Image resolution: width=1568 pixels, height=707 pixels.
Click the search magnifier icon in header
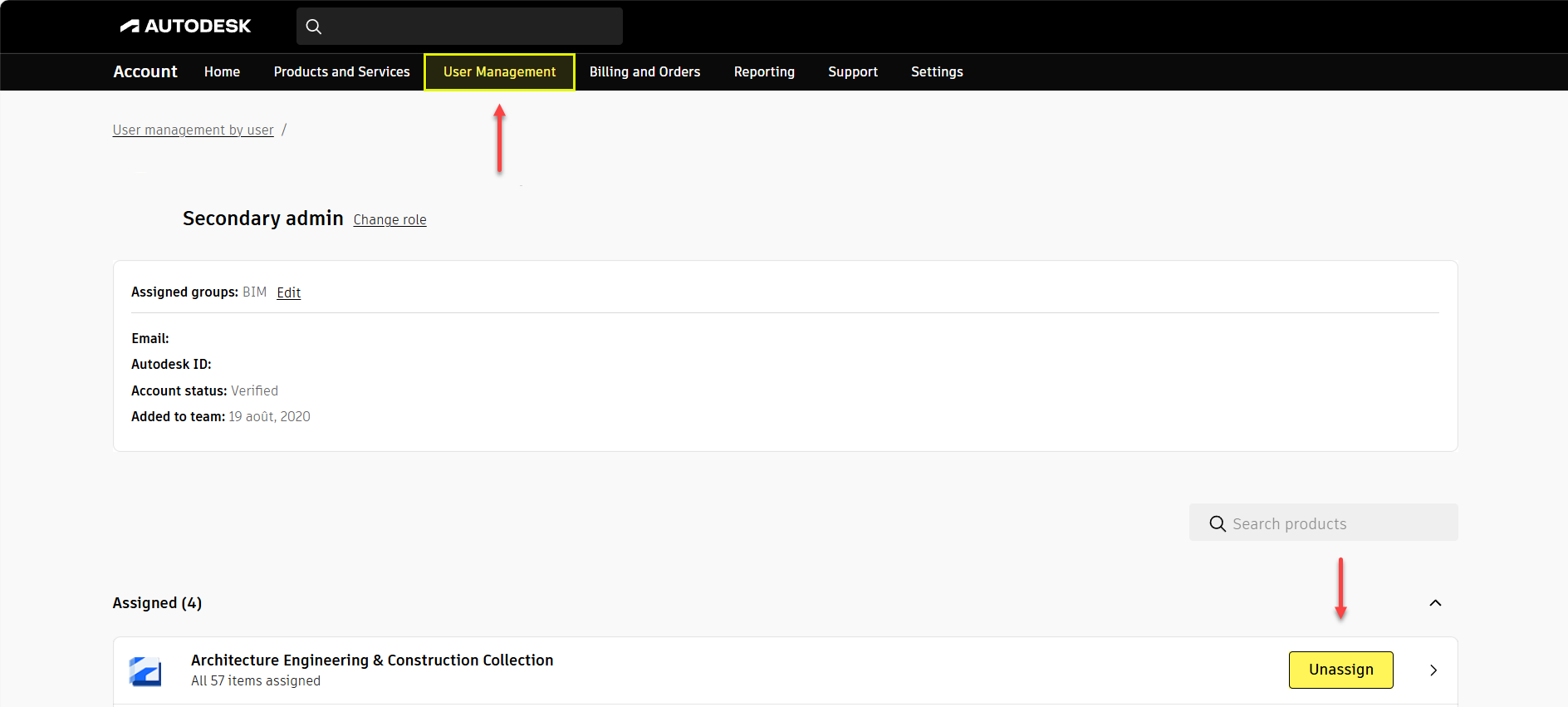pyautogui.click(x=313, y=27)
